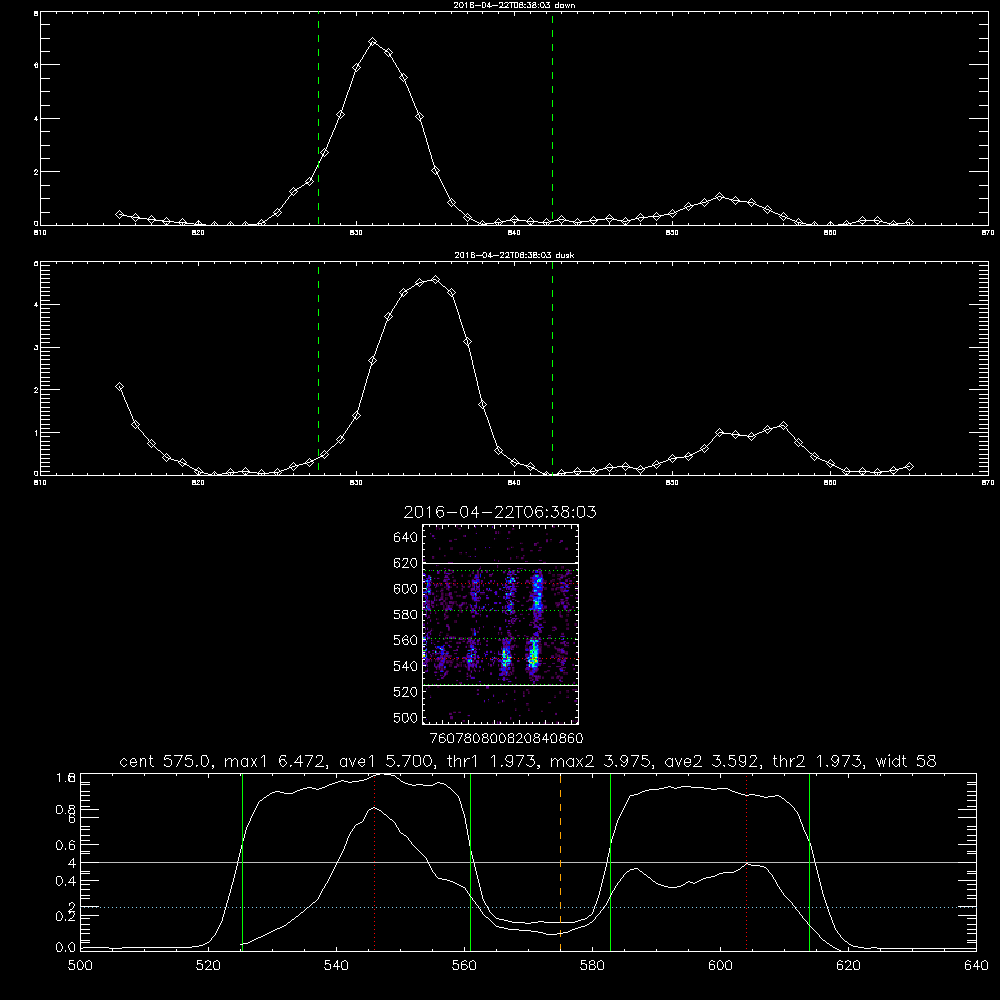Click the 0.4 label on bottom plot y-axis
Screen dimensions: 1000x1000
65,881
